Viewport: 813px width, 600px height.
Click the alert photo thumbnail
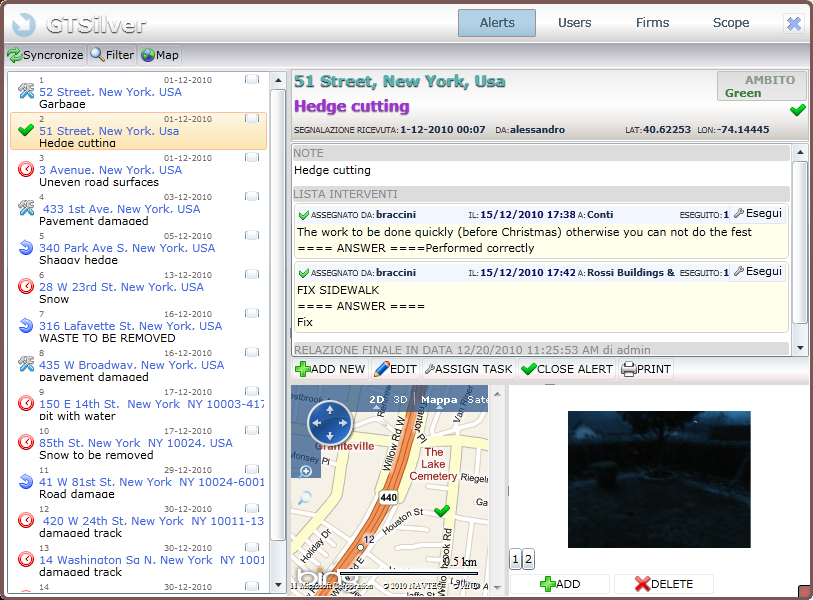pos(659,479)
